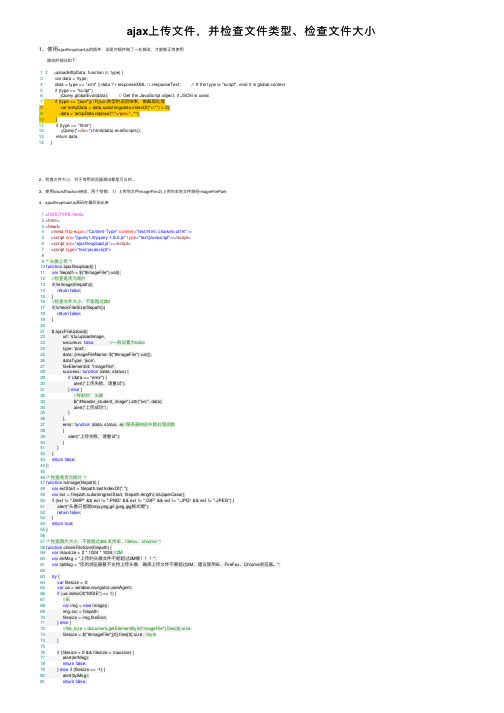Click the comment "Get the JavaScript object, if JSON is used."
The width and height of the screenshot is (504, 713).
click(164, 95)
